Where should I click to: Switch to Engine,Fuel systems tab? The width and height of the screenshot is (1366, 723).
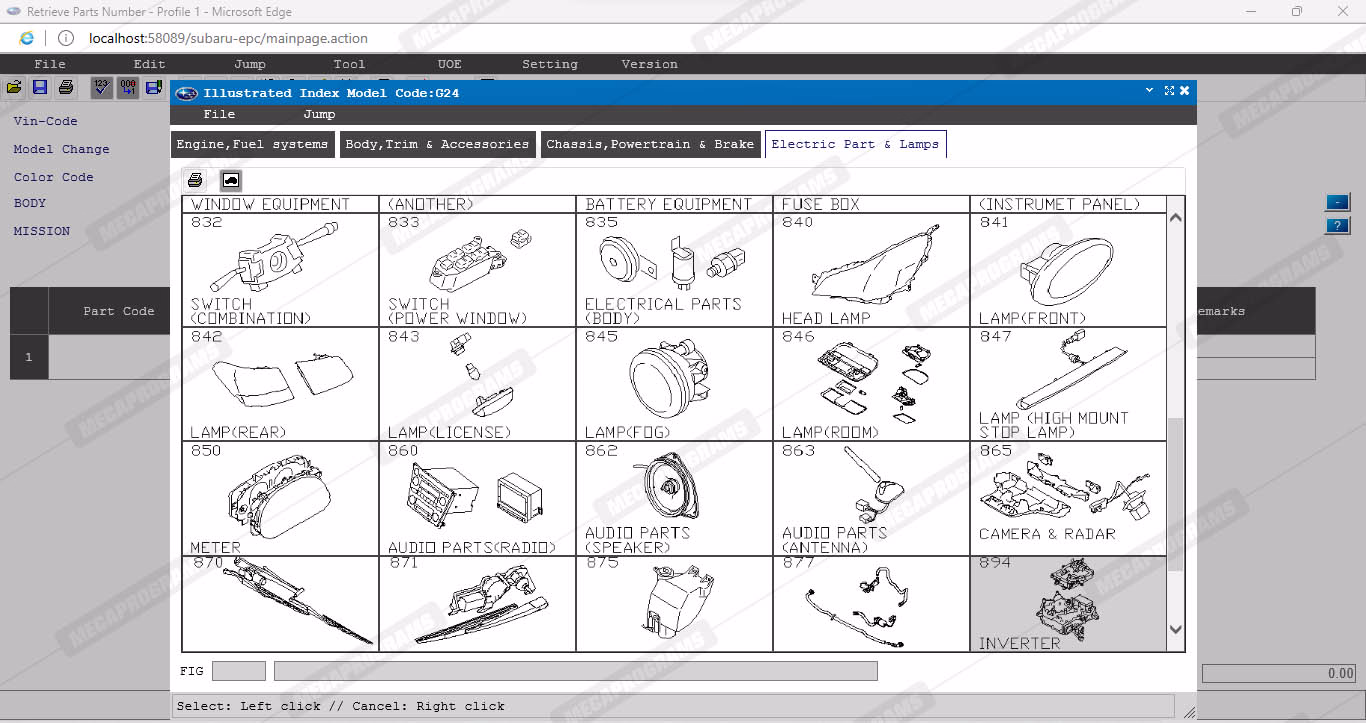pyautogui.click(x=252, y=144)
